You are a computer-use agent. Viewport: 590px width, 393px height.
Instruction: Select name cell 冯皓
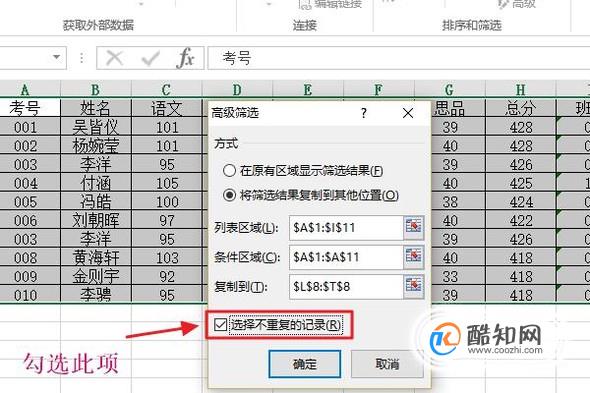(x=96, y=202)
